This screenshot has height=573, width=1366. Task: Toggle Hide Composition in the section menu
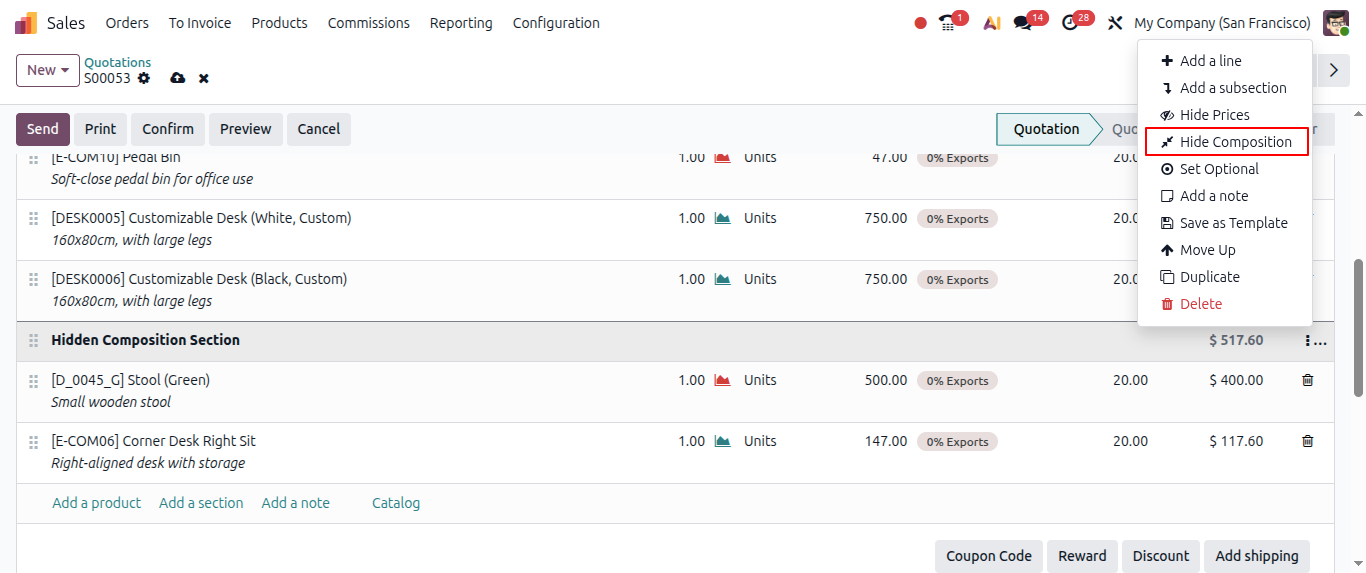coord(1226,142)
